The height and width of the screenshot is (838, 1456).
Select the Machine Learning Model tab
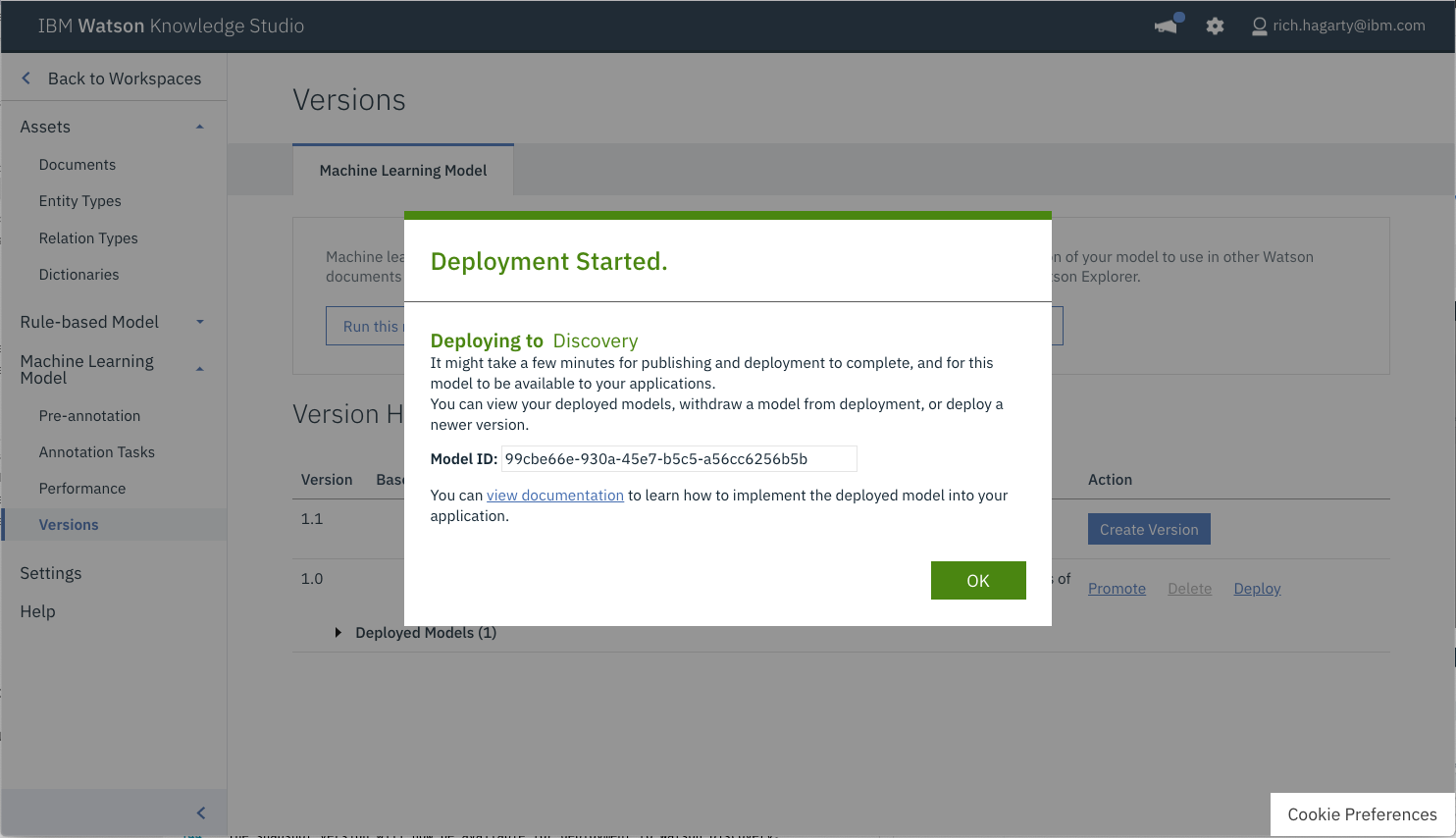pyautogui.click(x=403, y=171)
